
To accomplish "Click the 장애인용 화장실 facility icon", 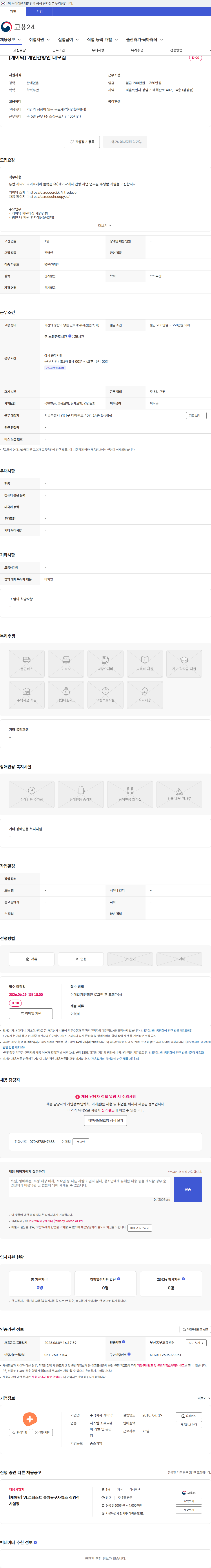I will 130,794.
